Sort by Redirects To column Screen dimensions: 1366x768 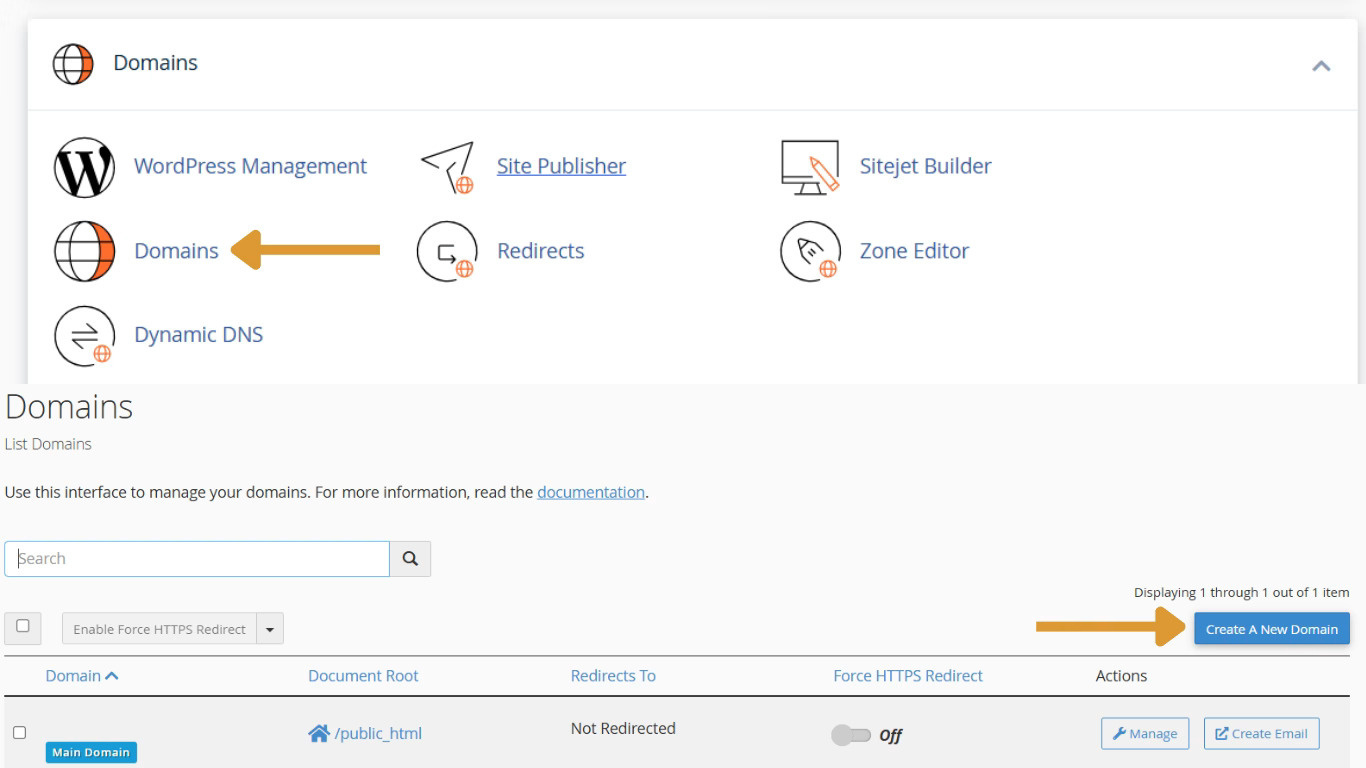[x=613, y=676]
